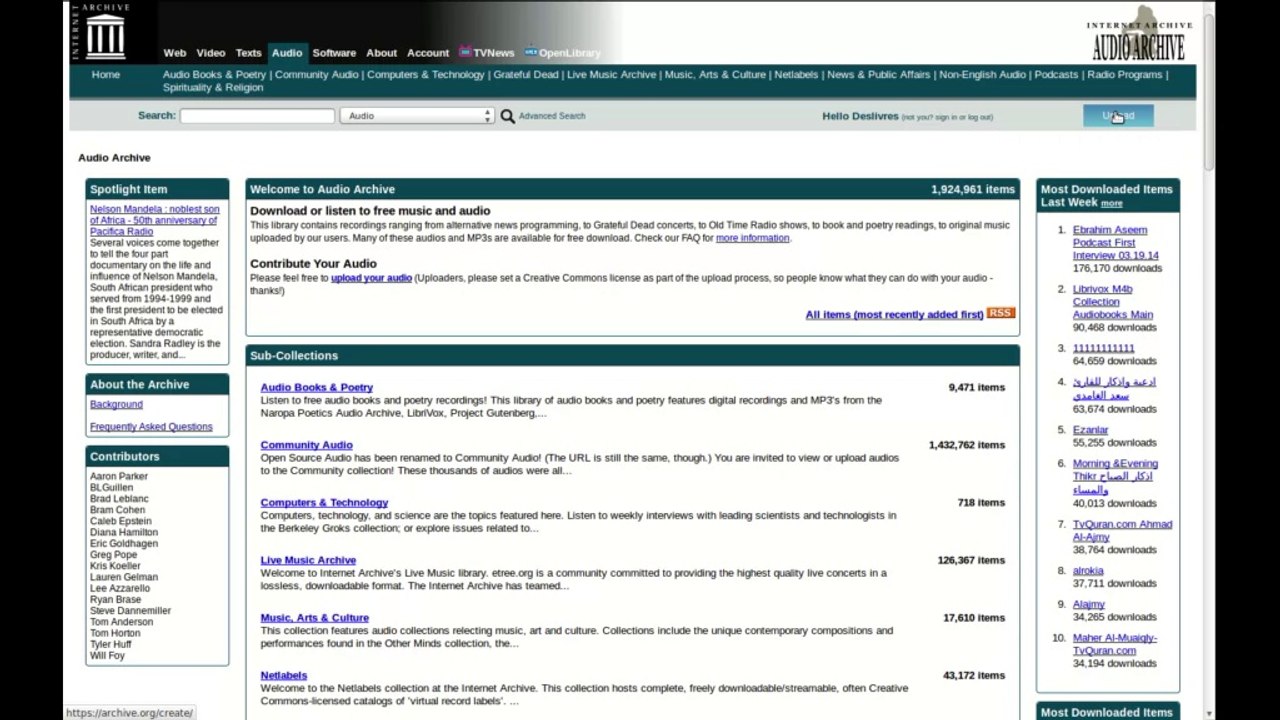Image resolution: width=1280 pixels, height=720 pixels.
Task: Open Netlabels sub-collection link
Action: (283, 676)
